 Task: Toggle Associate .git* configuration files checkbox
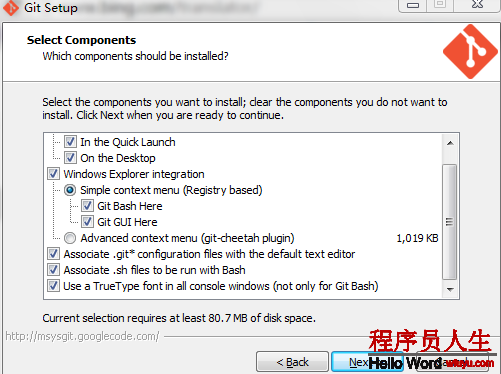point(53,254)
